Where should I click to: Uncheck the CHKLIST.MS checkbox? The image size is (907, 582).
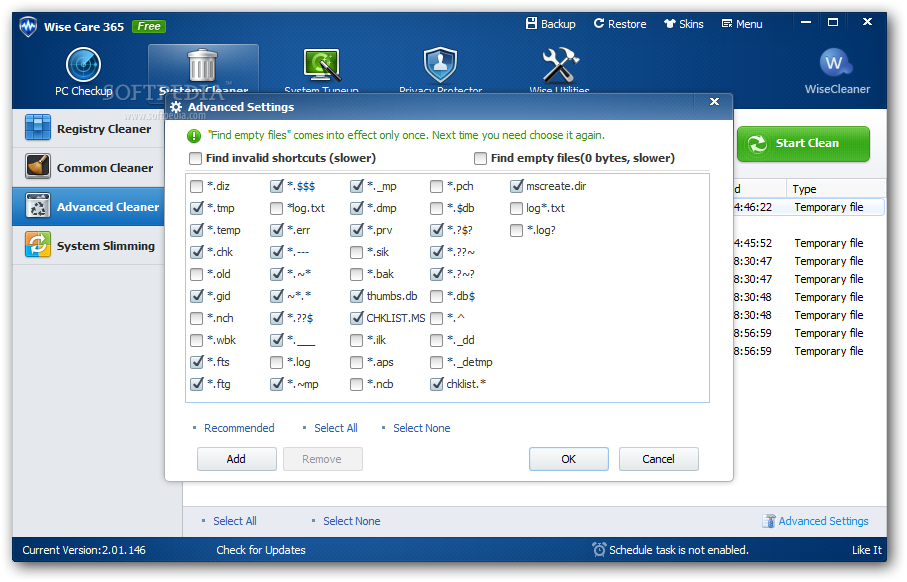coord(356,318)
